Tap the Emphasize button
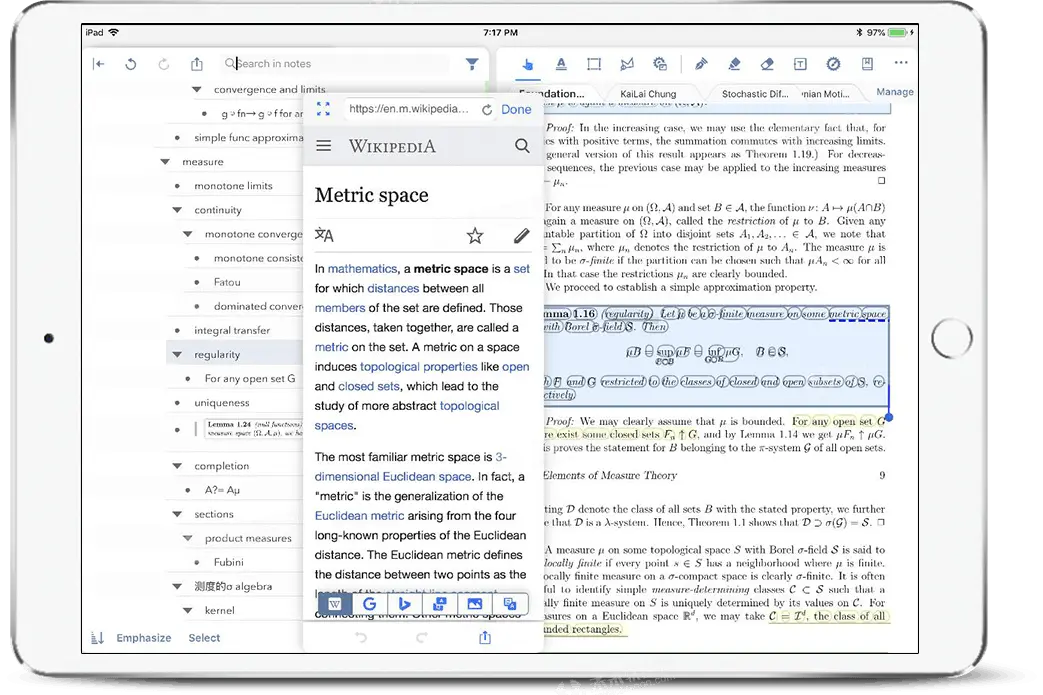This screenshot has width=1043, height=695. click(x=144, y=638)
